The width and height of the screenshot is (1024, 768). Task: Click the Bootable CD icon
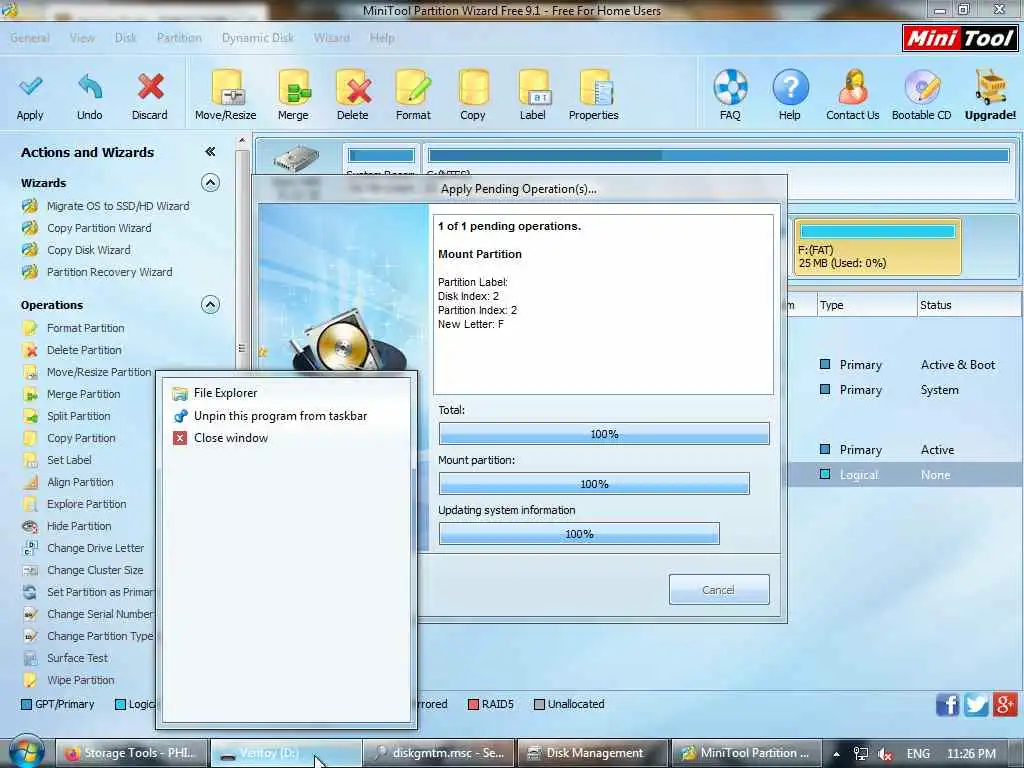pos(922,87)
